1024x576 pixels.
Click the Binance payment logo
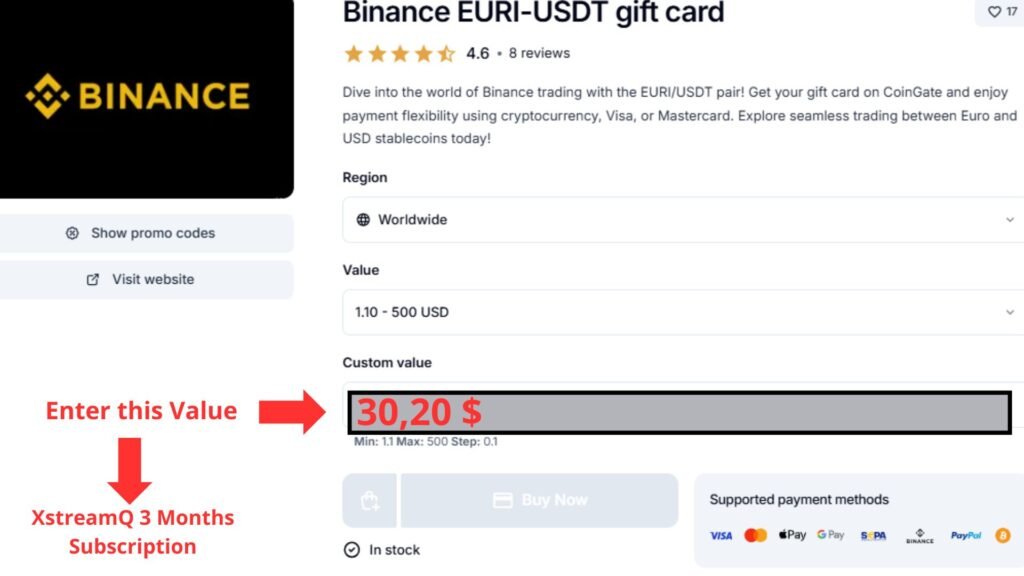click(920, 536)
